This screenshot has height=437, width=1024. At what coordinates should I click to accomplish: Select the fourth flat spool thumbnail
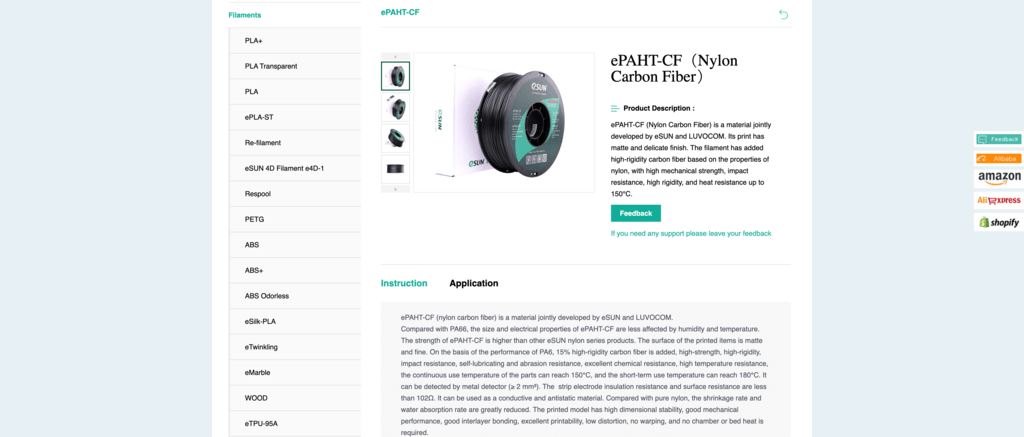(395, 169)
